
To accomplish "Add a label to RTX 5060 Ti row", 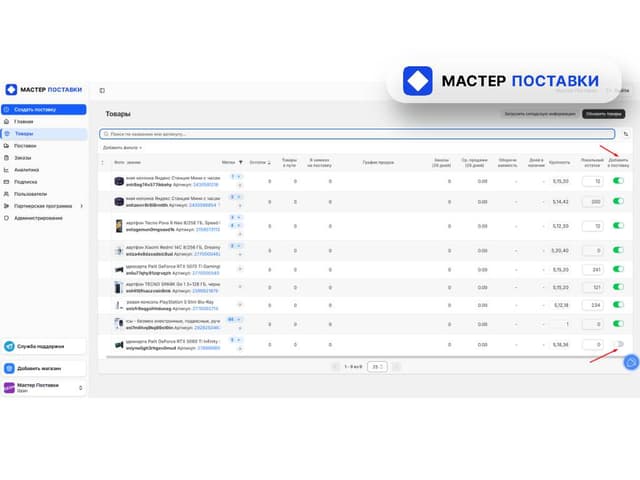I will click(240, 349).
